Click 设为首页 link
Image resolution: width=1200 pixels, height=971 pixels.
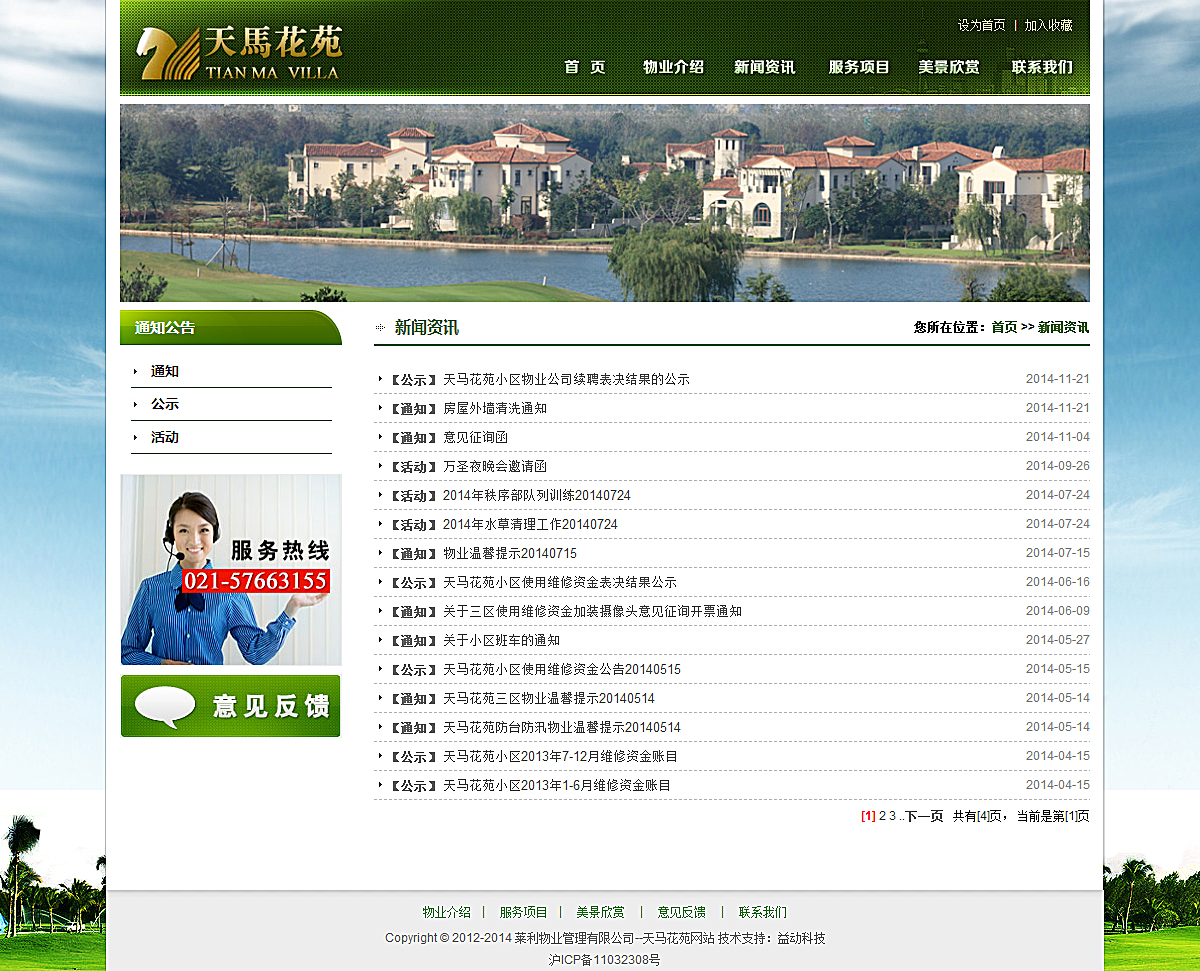tap(981, 25)
